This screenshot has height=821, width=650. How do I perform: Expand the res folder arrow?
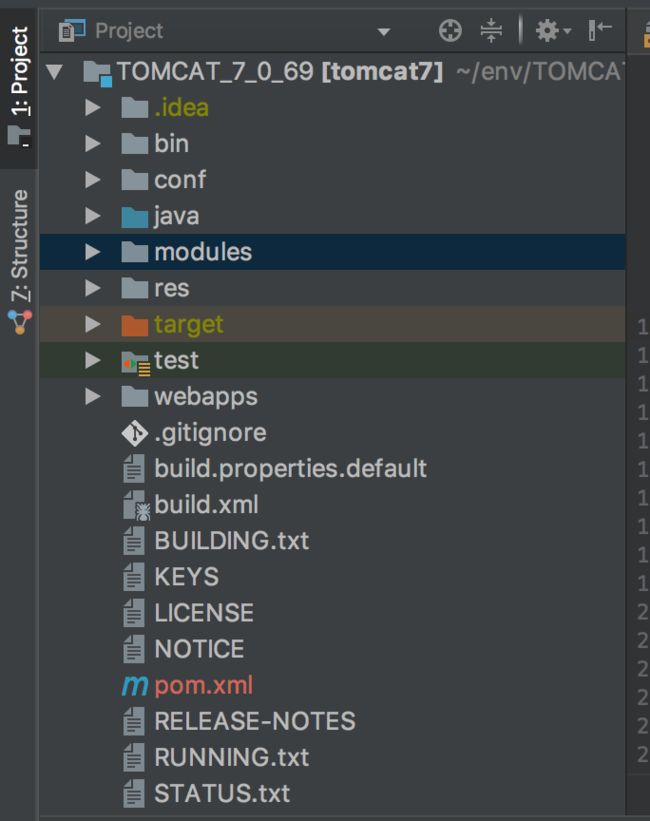coord(93,288)
